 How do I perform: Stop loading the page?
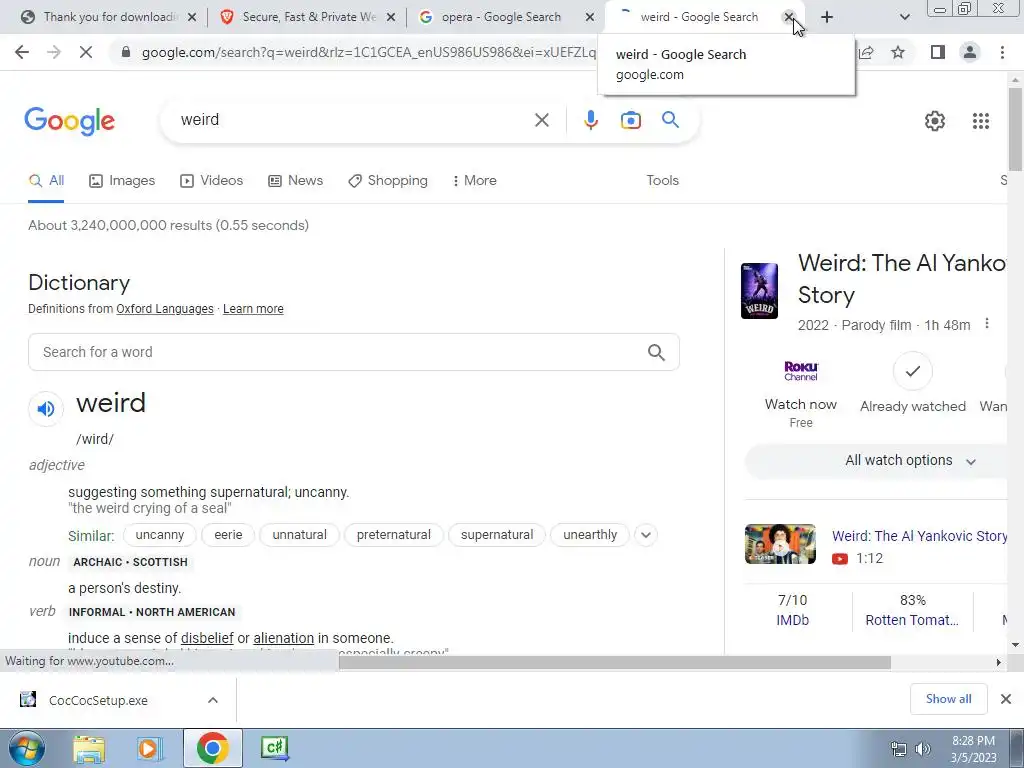[x=86, y=52]
